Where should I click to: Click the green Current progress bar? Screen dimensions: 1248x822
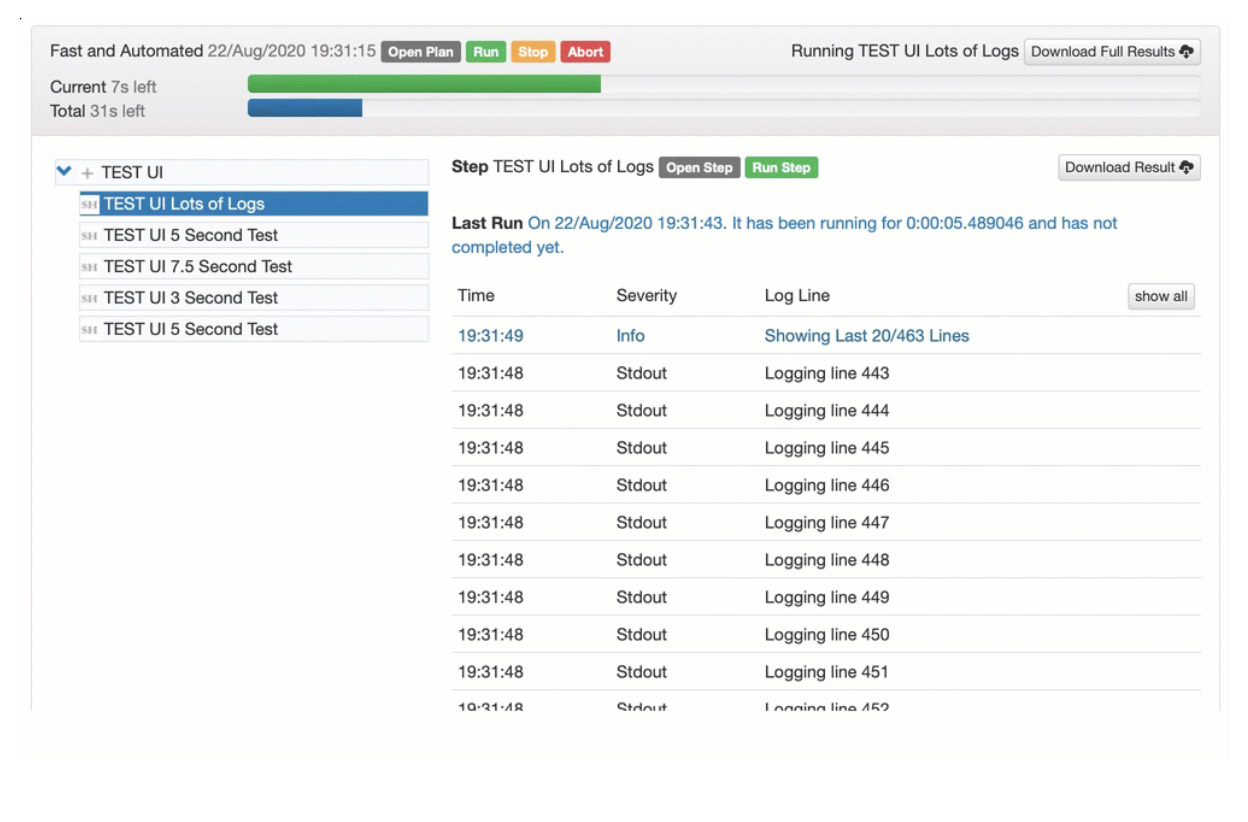[x=424, y=84]
